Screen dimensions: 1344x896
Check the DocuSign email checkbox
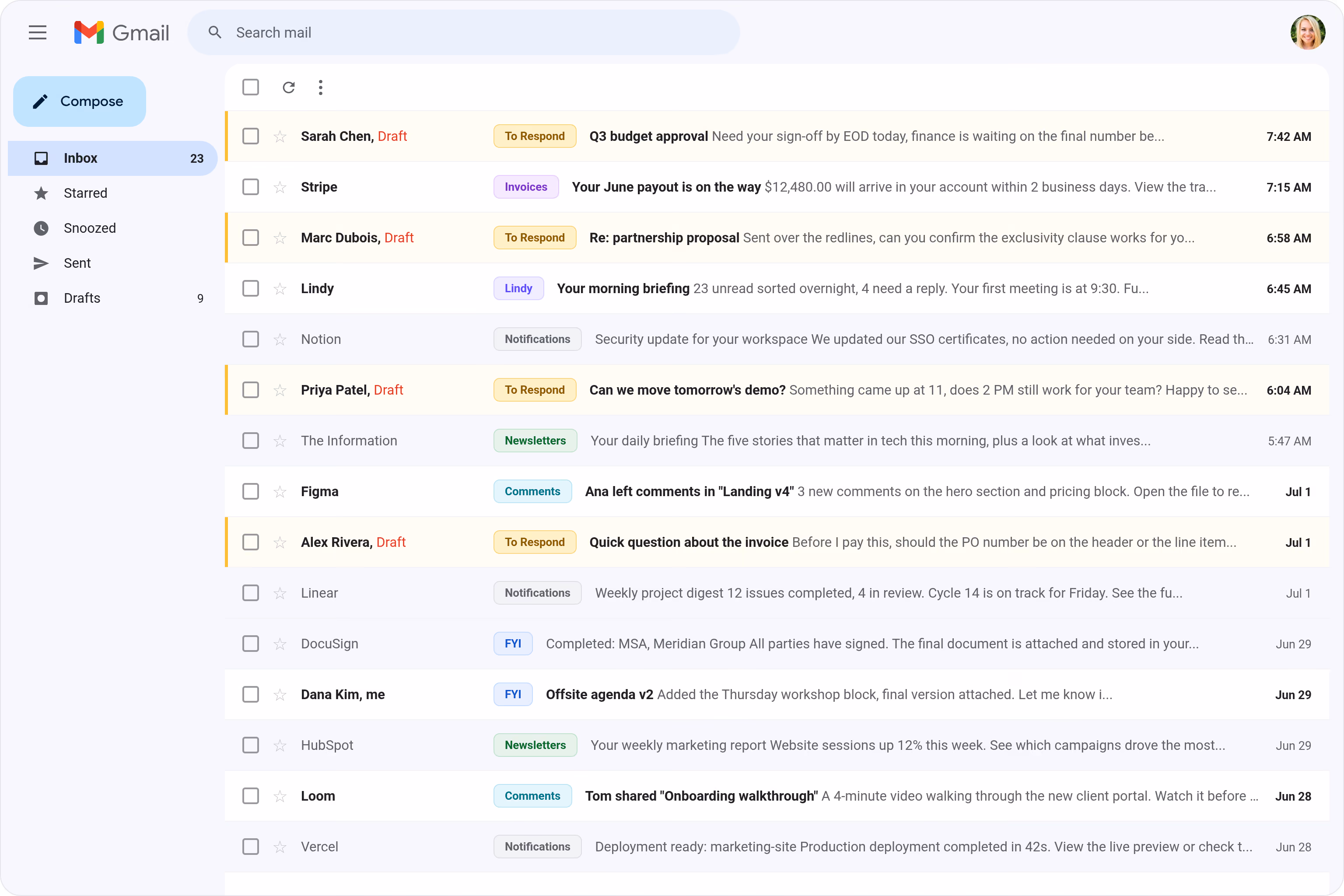click(x=250, y=644)
